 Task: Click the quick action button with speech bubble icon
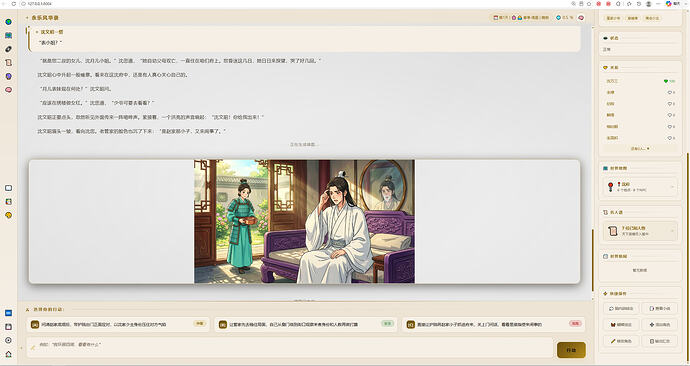click(x=621, y=308)
